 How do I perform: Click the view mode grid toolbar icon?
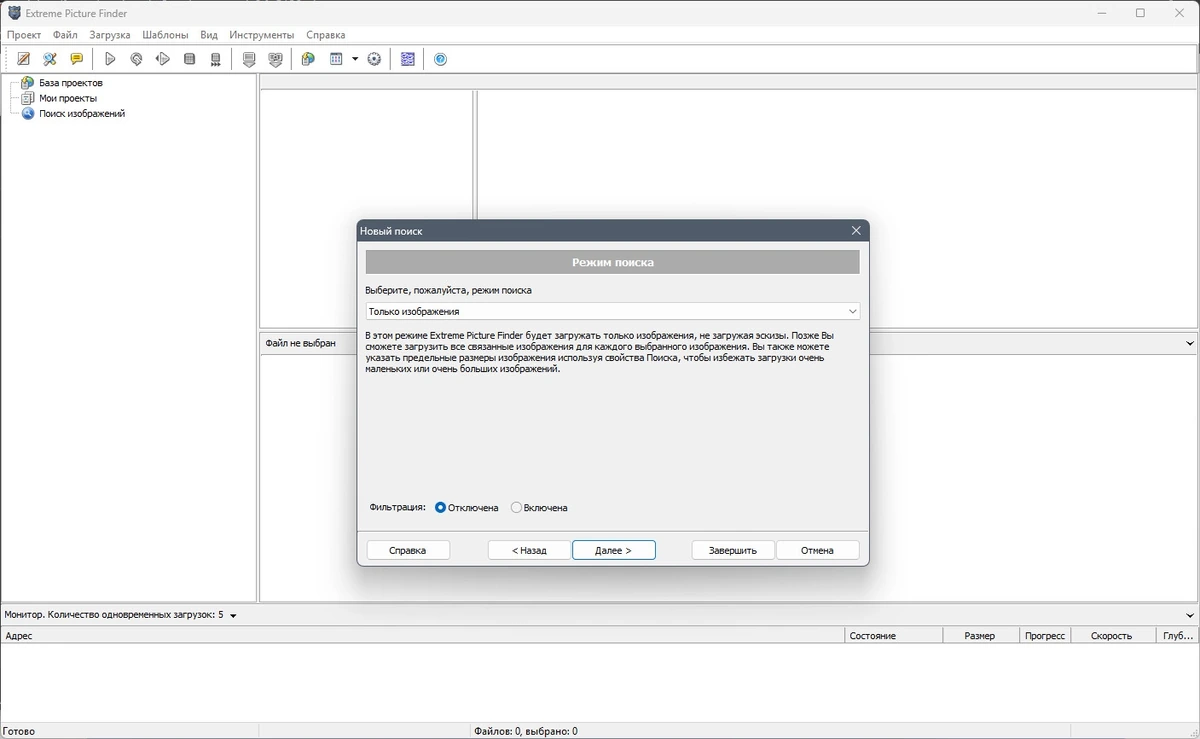tap(337, 59)
